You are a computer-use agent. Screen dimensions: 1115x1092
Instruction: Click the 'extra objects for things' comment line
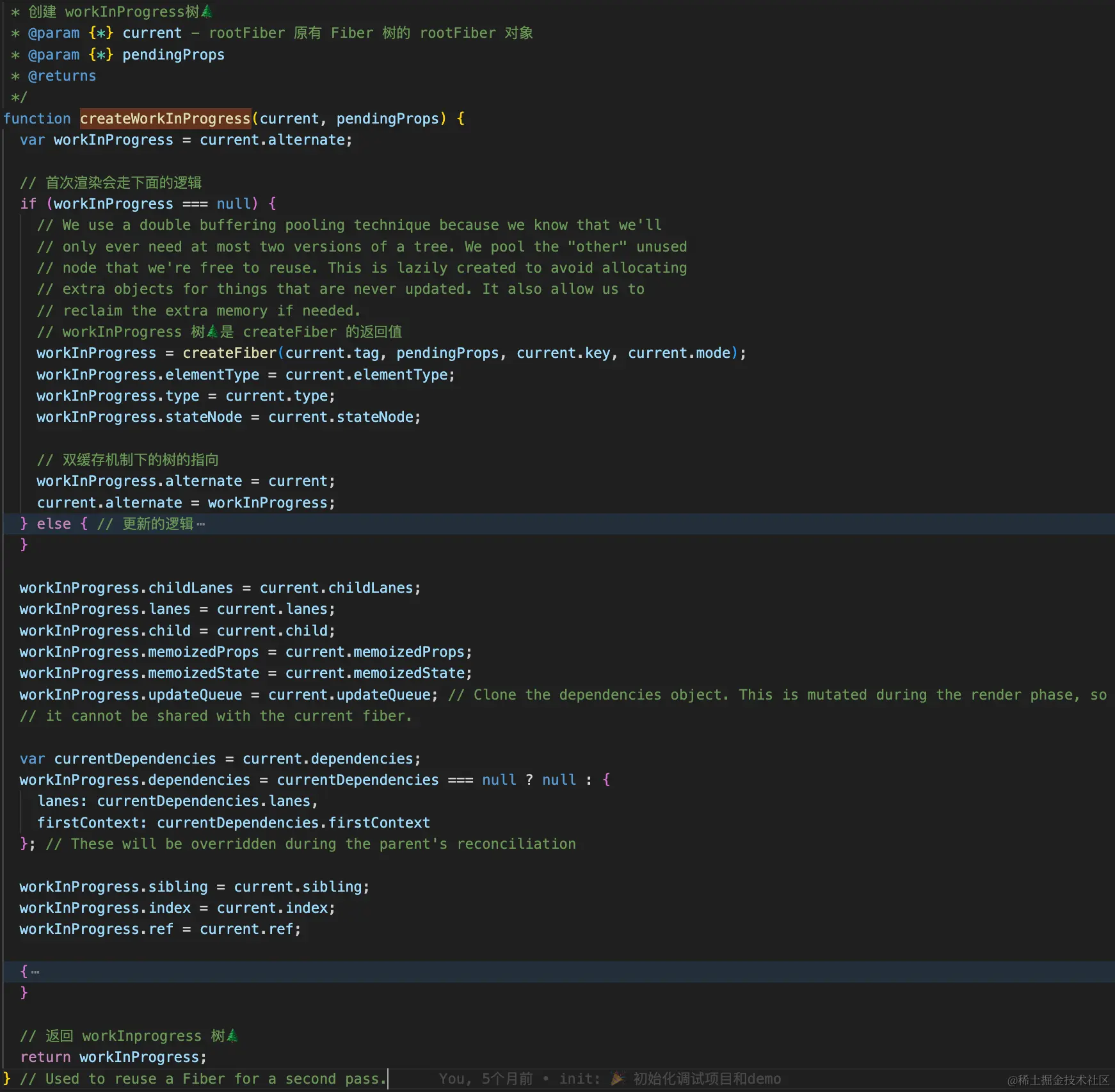click(x=341, y=289)
